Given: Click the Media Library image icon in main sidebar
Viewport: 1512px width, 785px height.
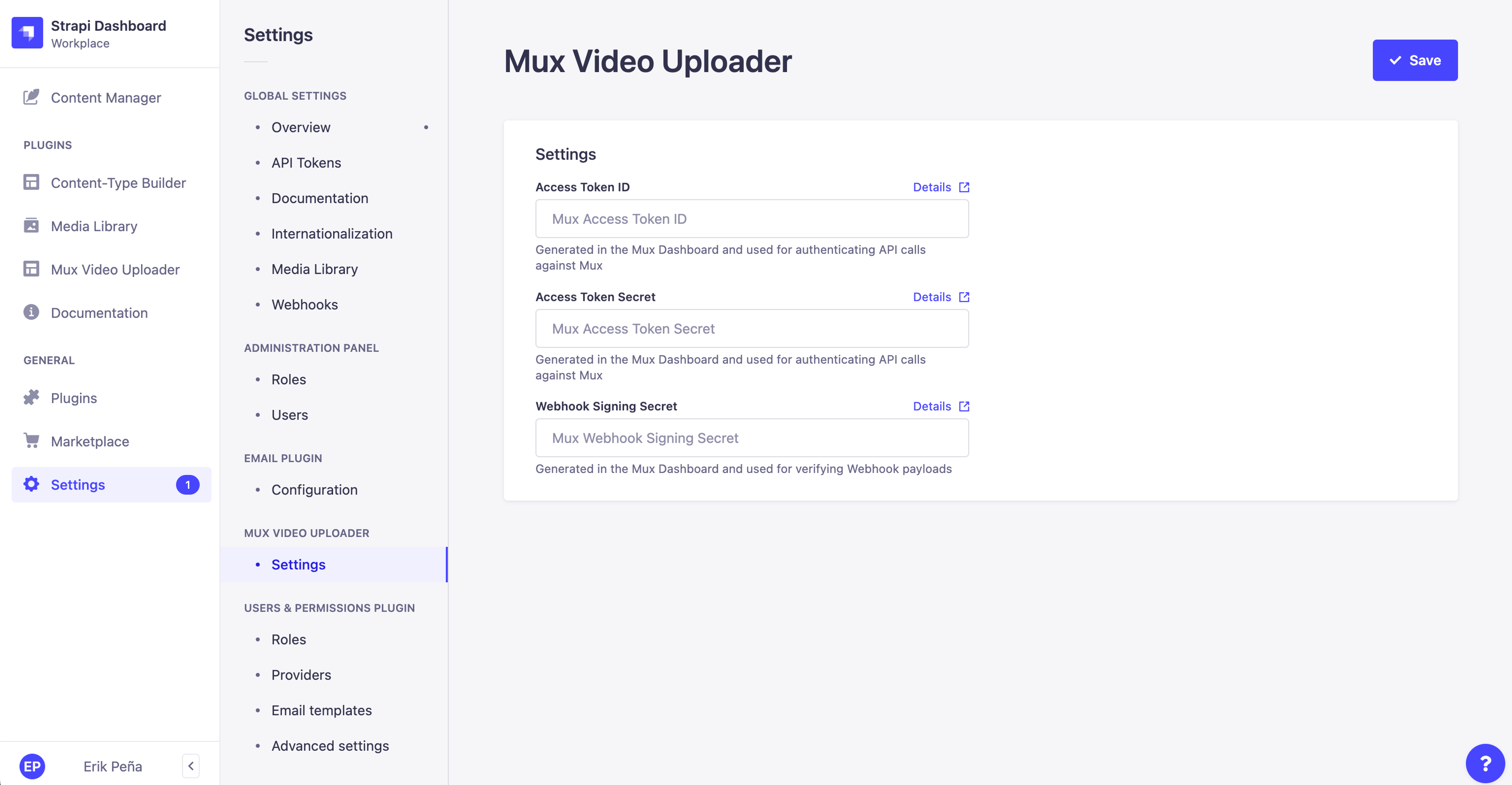Looking at the screenshot, I should point(31,225).
